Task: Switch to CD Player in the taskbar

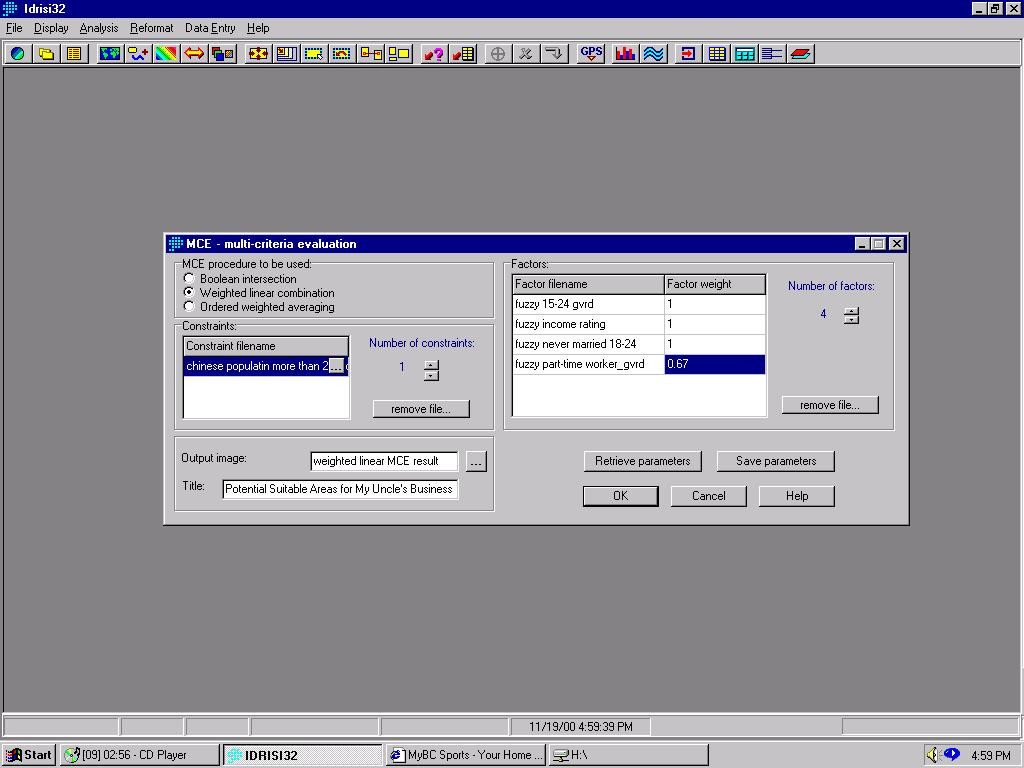Action: [x=139, y=755]
